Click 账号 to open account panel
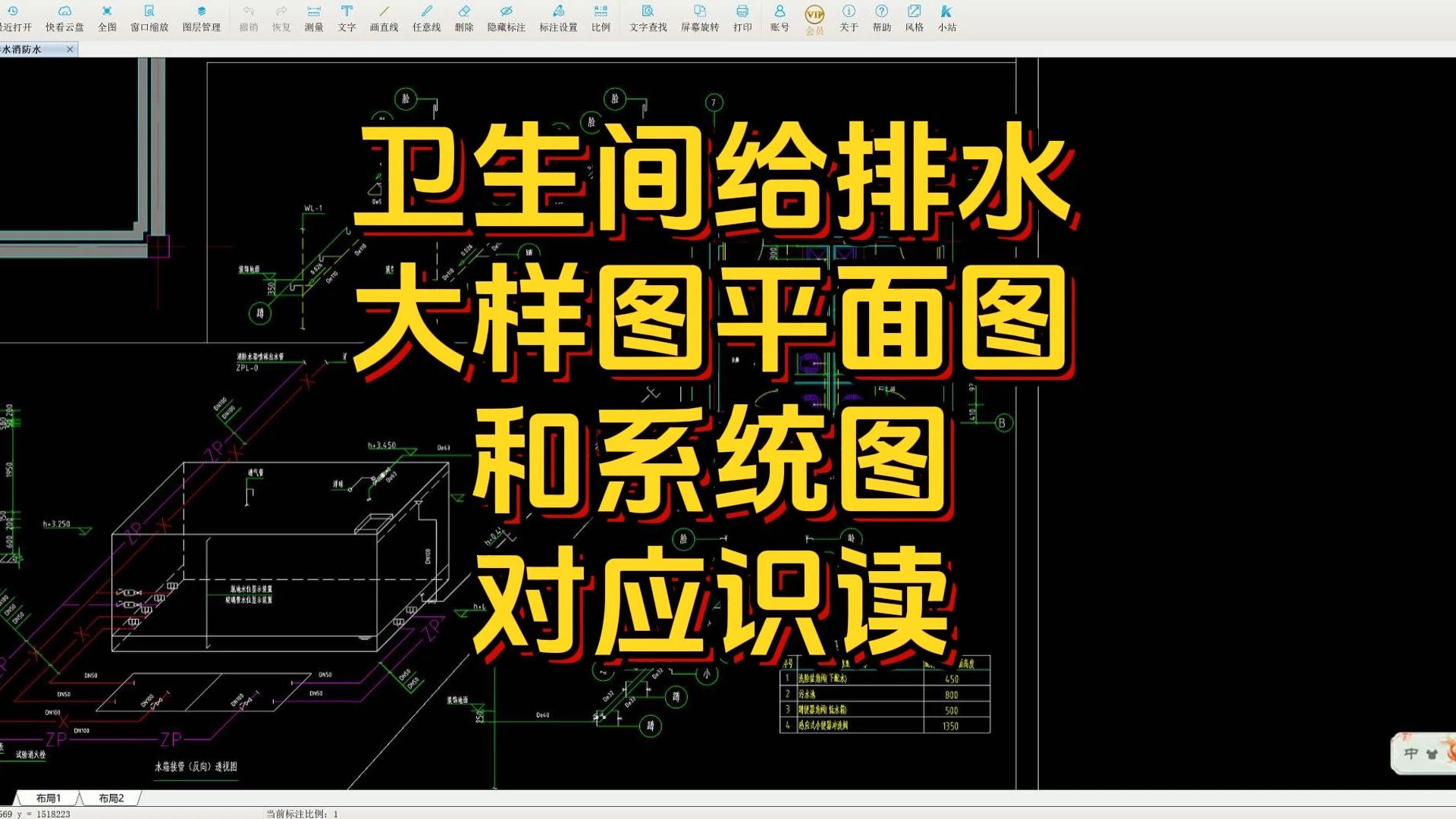The width and height of the screenshot is (1456, 819). (x=778, y=17)
